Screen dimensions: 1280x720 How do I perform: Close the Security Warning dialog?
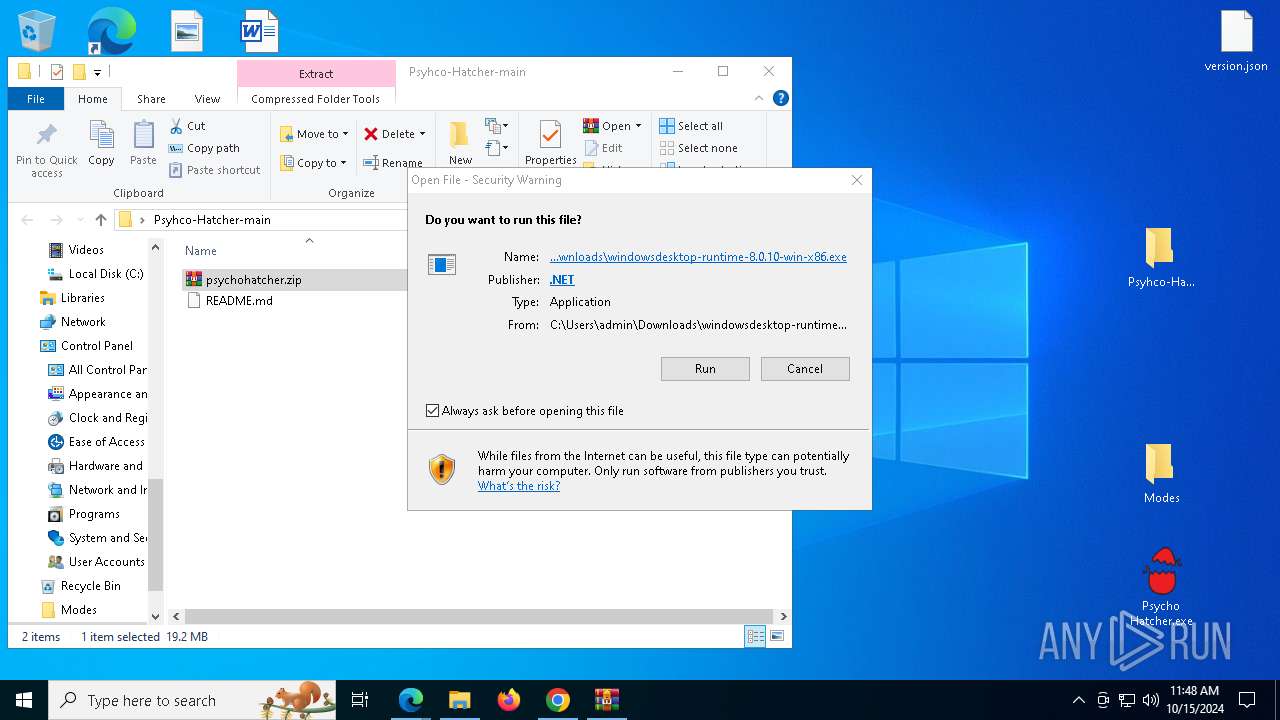coord(857,180)
